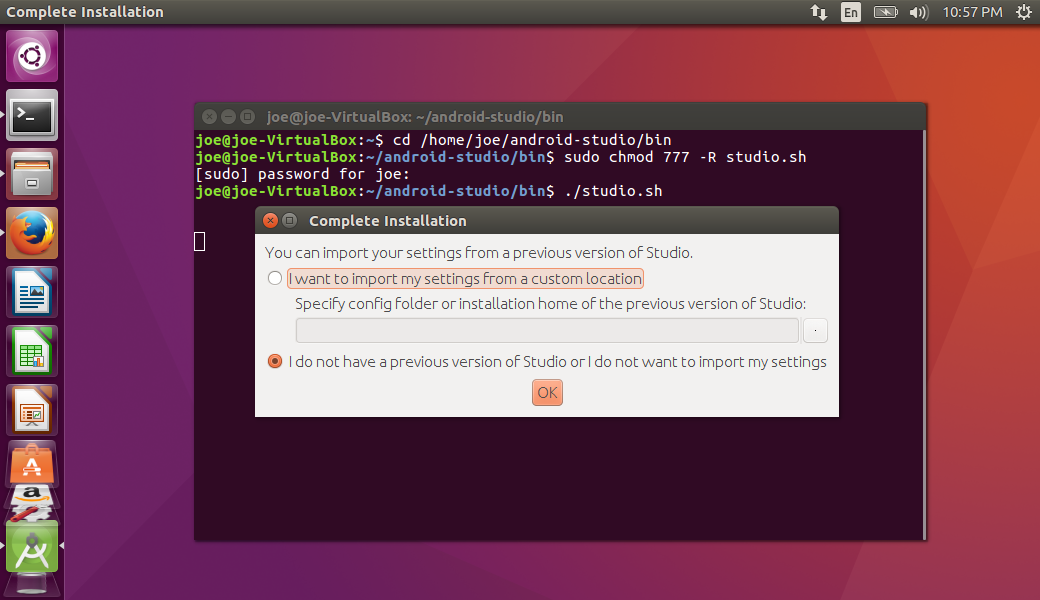The image size is (1040, 600).
Task: Open the battery status indicator
Action: coord(885,12)
